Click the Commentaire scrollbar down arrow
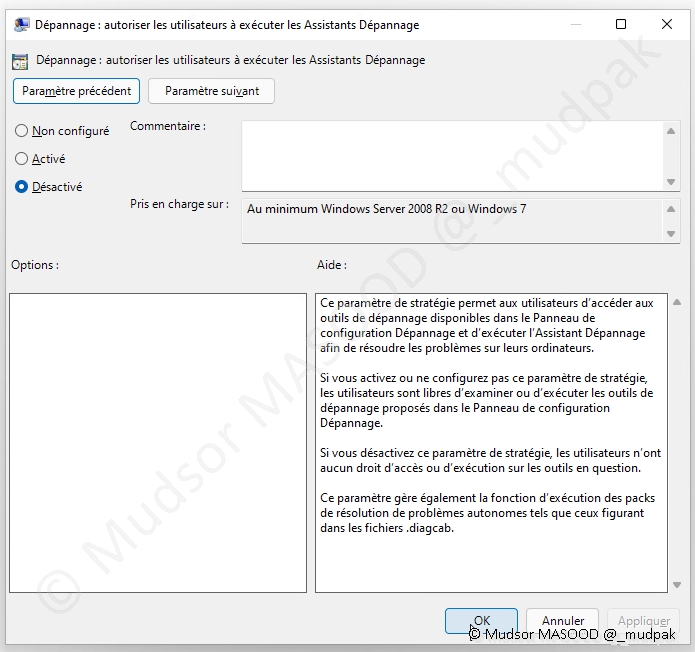 [672, 181]
